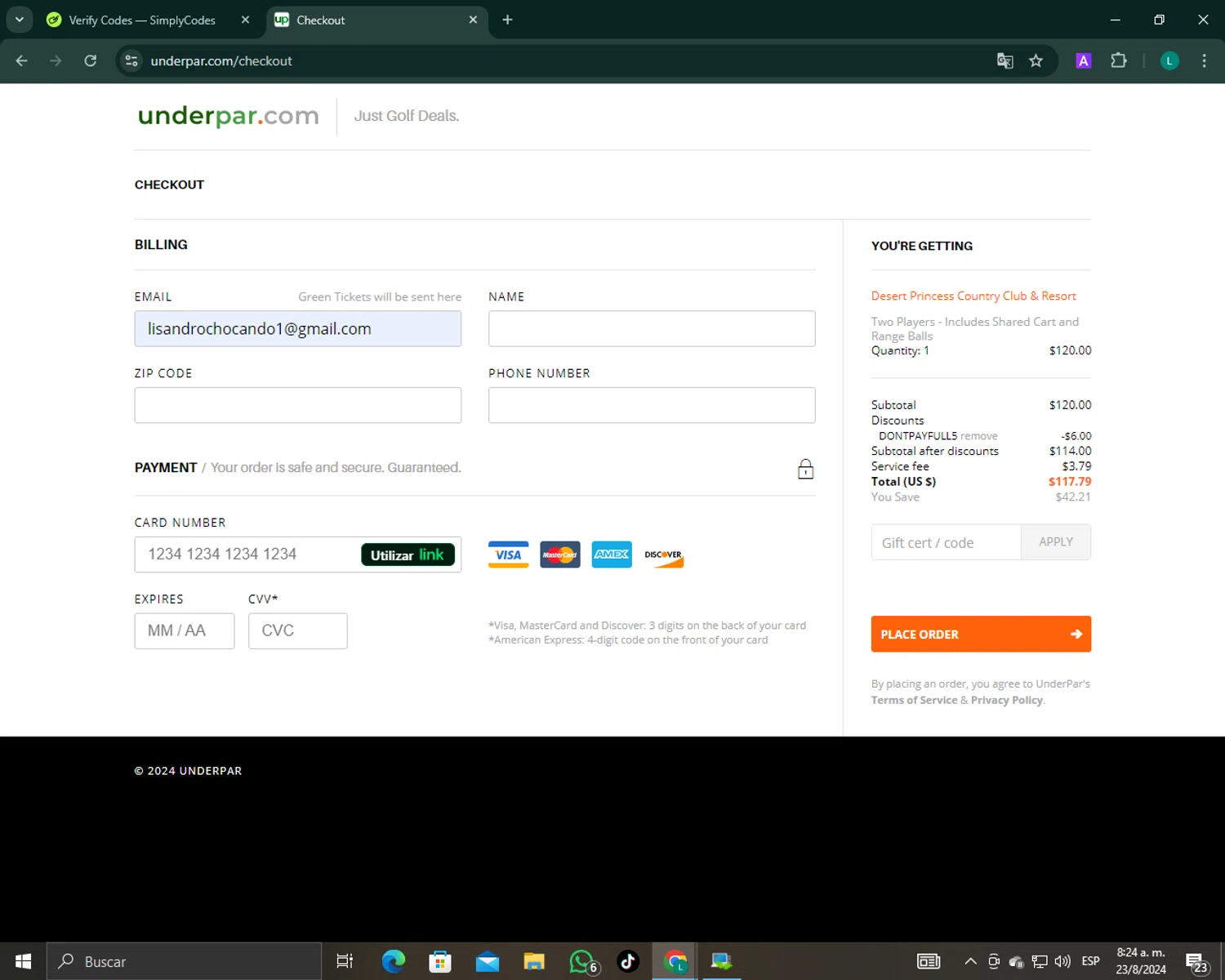
Task: Click the Utilizar link button
Action: (x=408, y=555)
